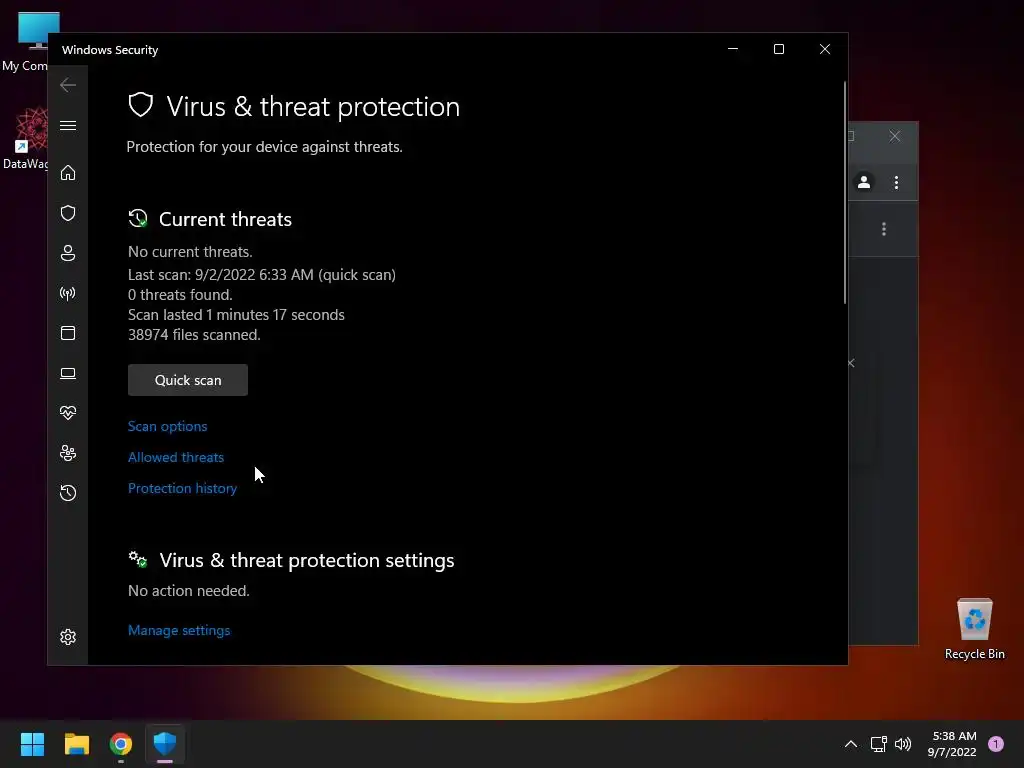Screen dimensions: 1024x768
Task: Open taskbar clock and date
Action: pyautogui.click(x=952, y=744)
